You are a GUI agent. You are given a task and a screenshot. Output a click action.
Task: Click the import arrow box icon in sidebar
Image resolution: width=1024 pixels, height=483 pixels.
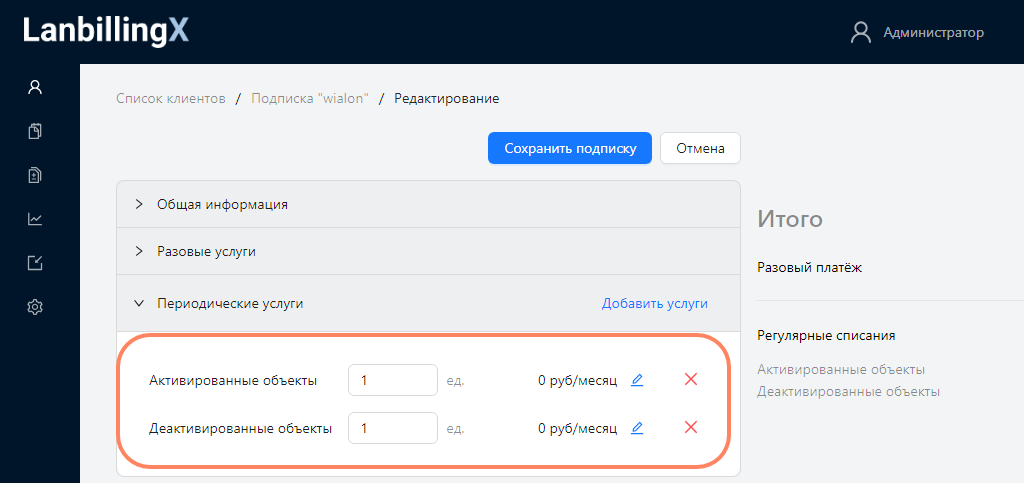point(35,263)
